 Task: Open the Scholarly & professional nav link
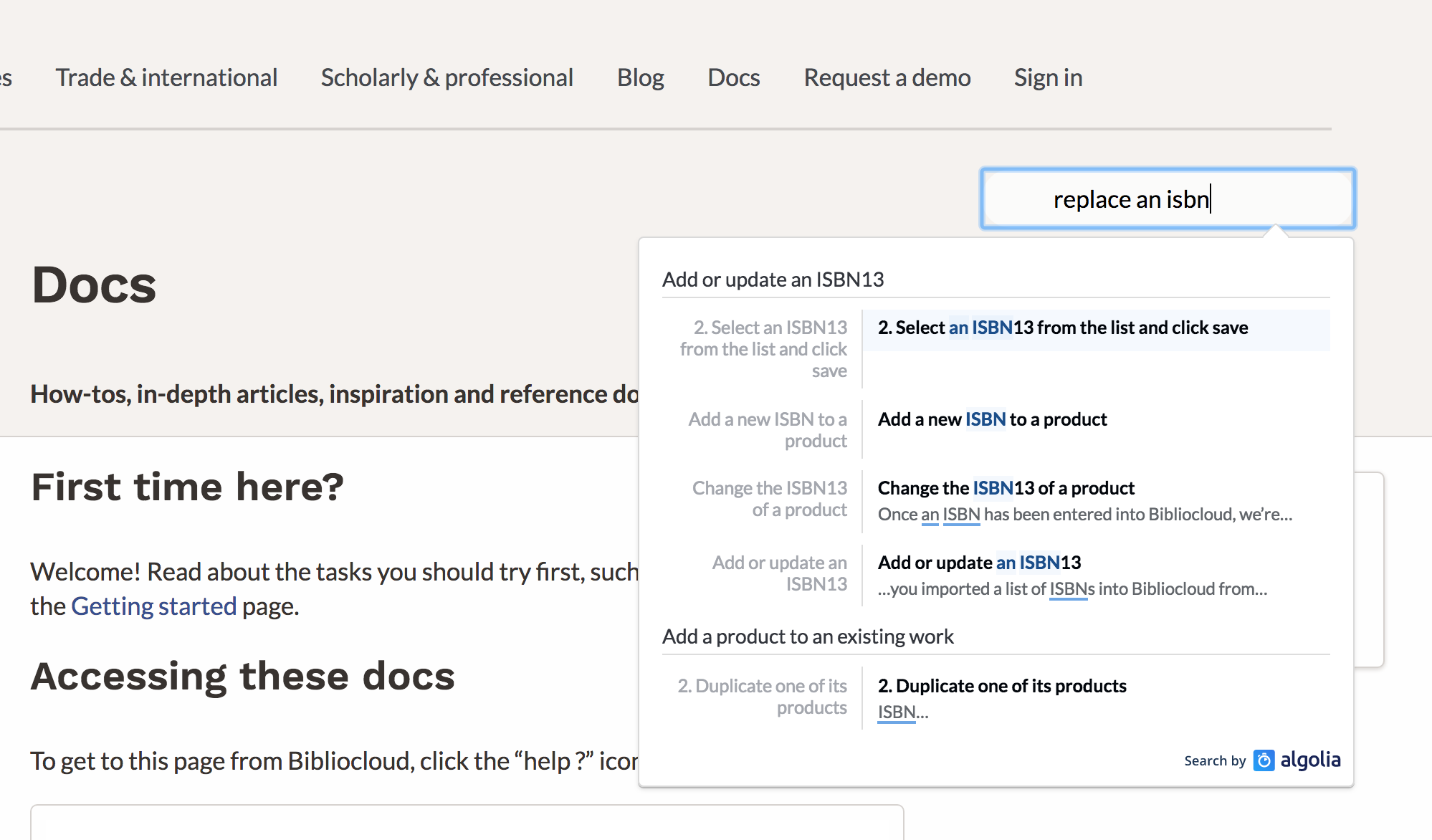pyautogui.click(x=447, y=77)
